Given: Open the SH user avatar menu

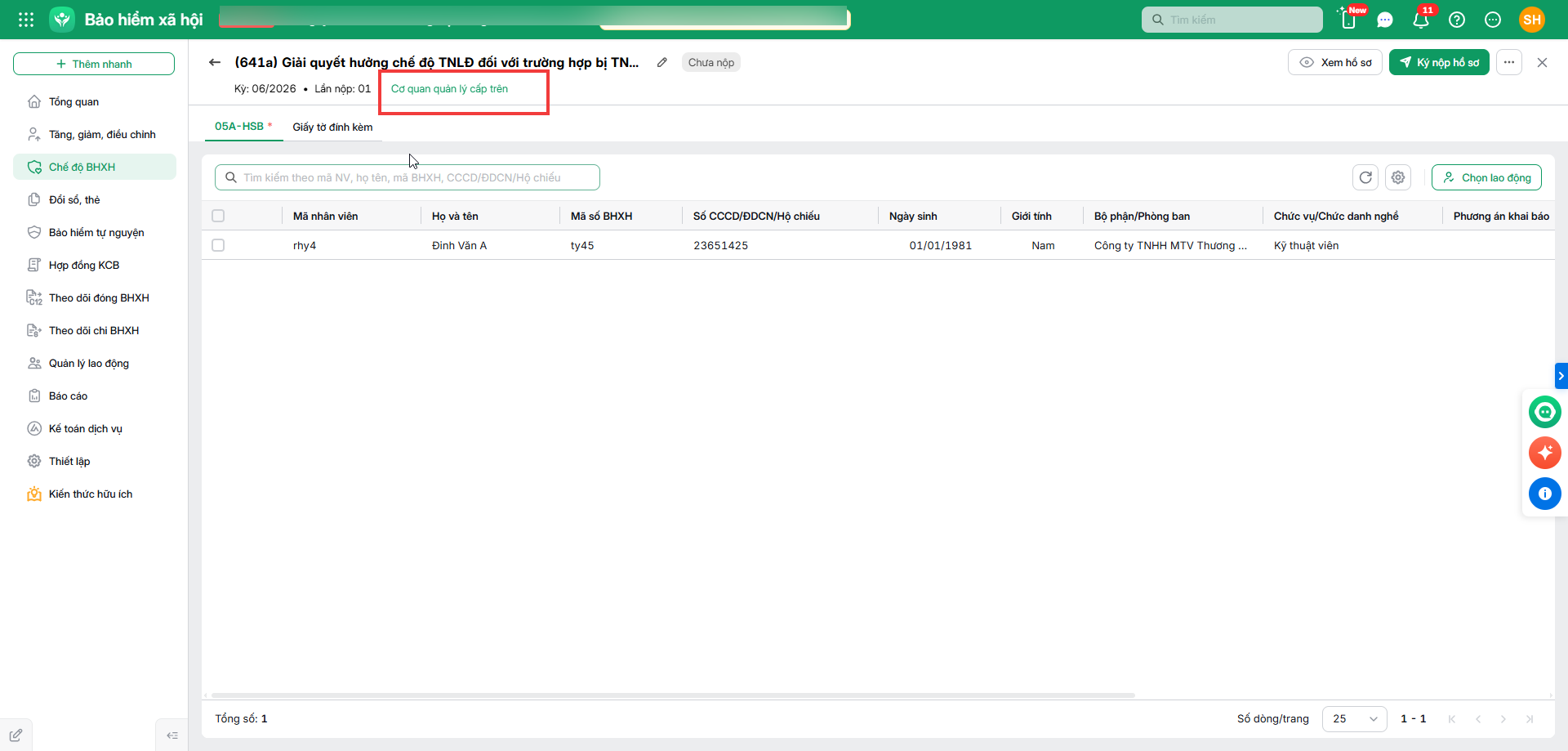Looking at the screenshot, I should tap(1532, 20).
